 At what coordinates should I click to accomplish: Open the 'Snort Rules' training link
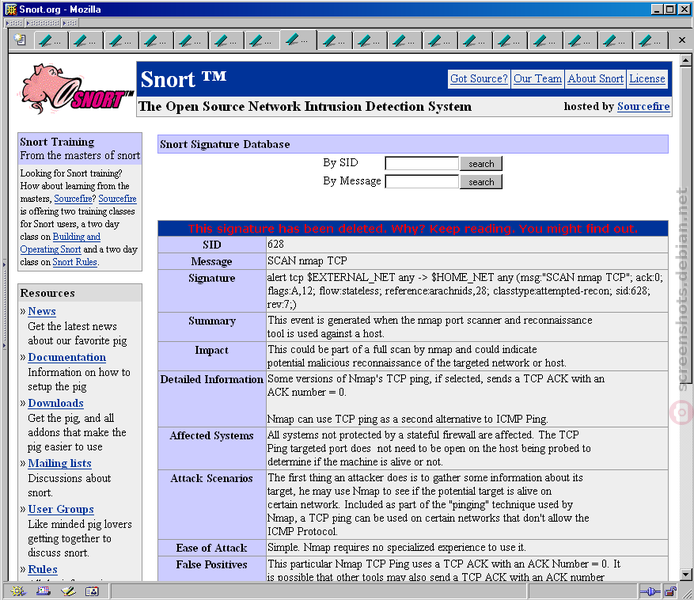tap(75, 262)
